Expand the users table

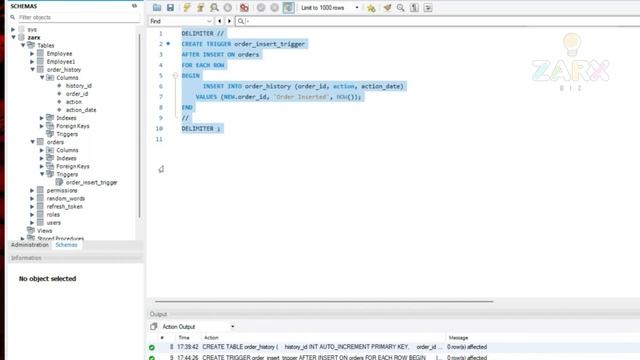(32, 223)
